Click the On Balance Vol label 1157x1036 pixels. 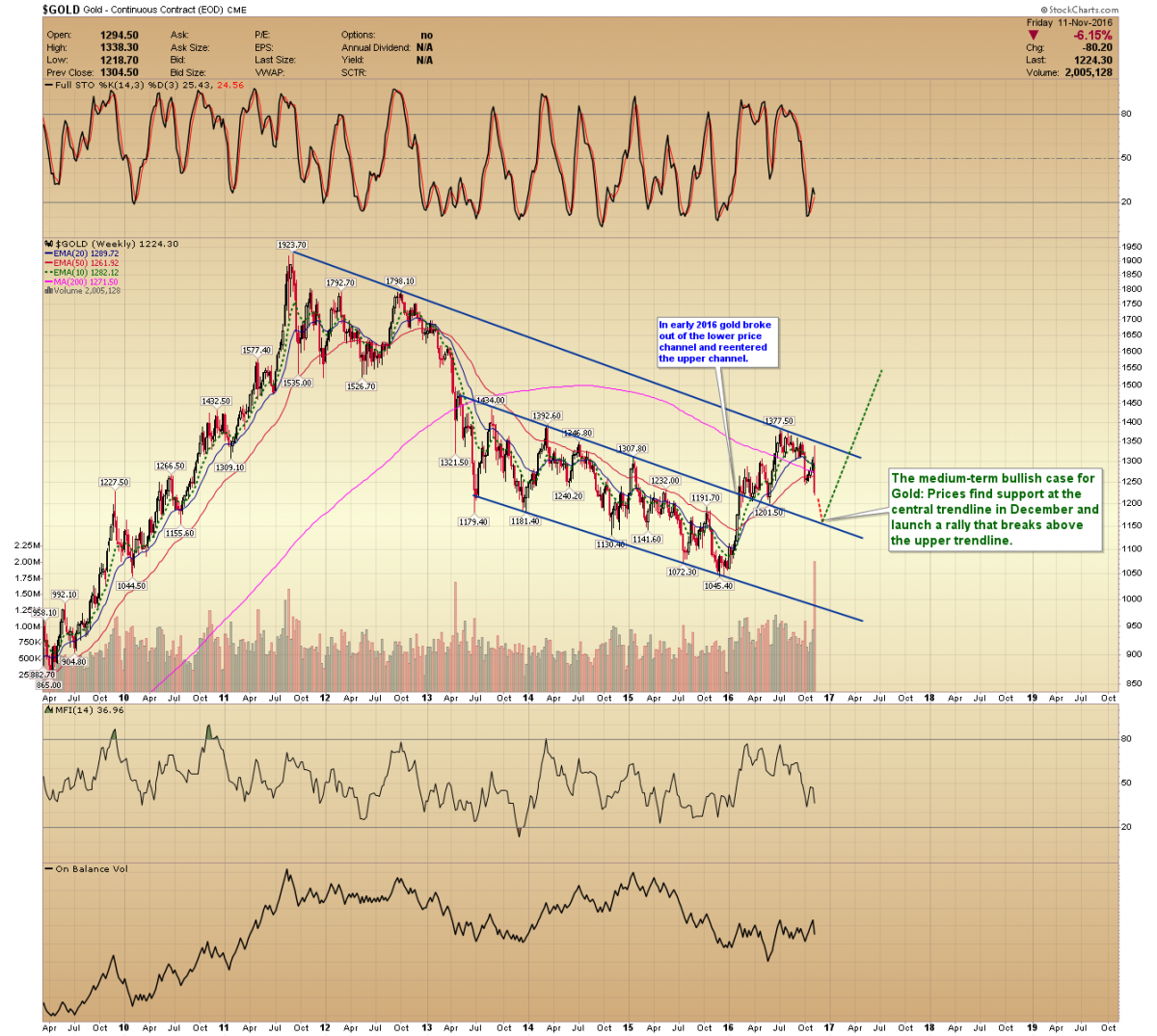point(91,869)
